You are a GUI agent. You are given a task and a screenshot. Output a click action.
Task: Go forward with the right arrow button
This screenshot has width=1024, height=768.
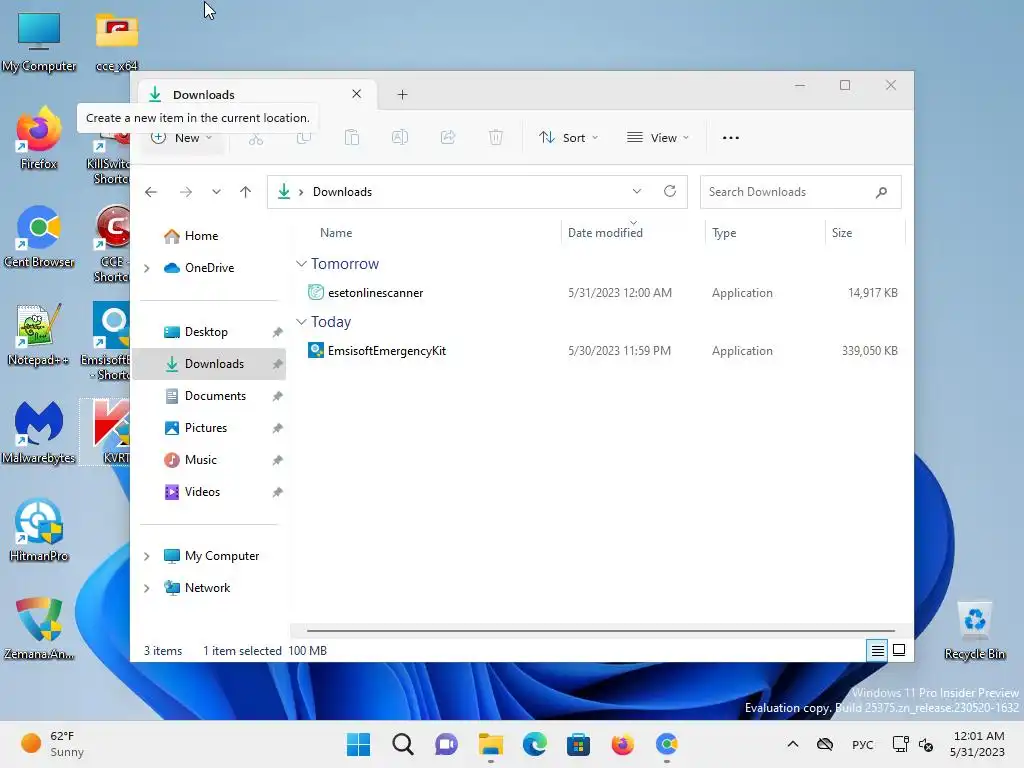coord(185,192)
